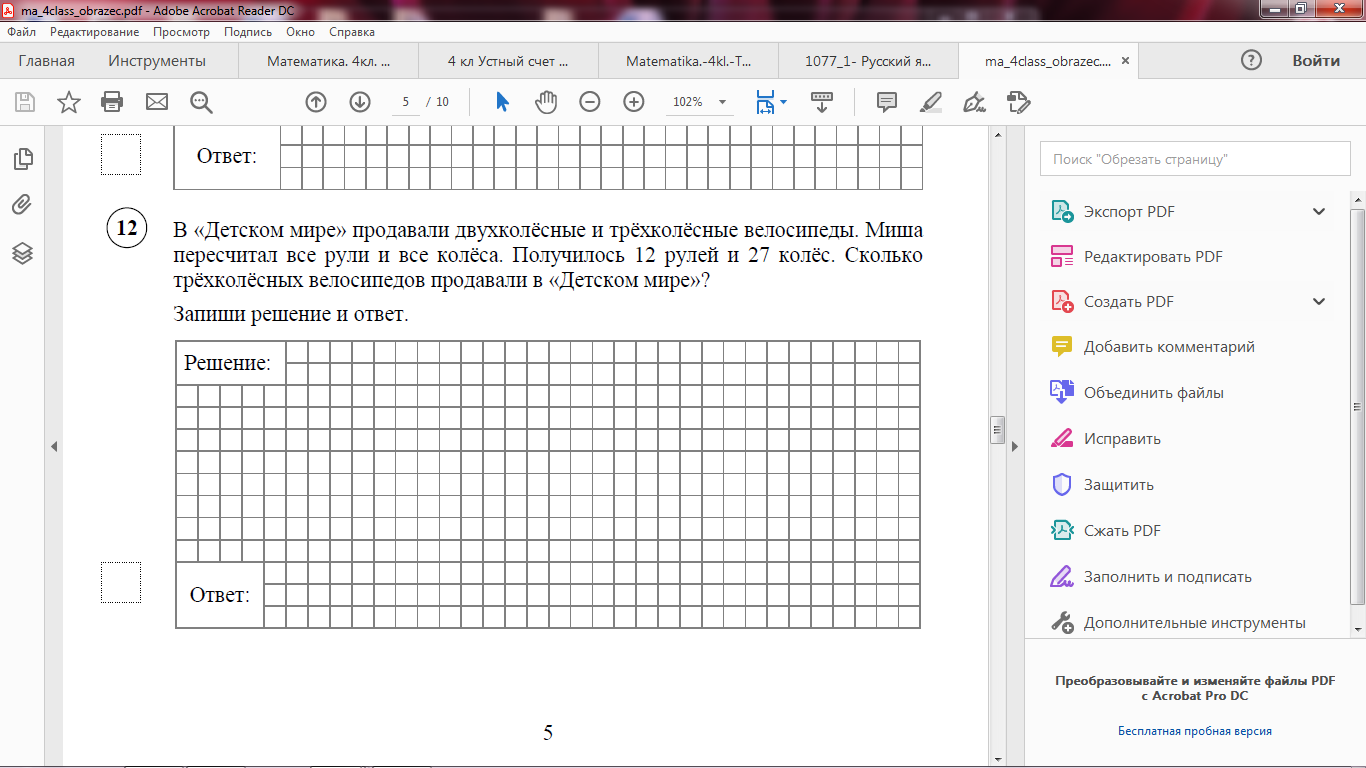Go to next page arrow

click(x=360, y=101)
